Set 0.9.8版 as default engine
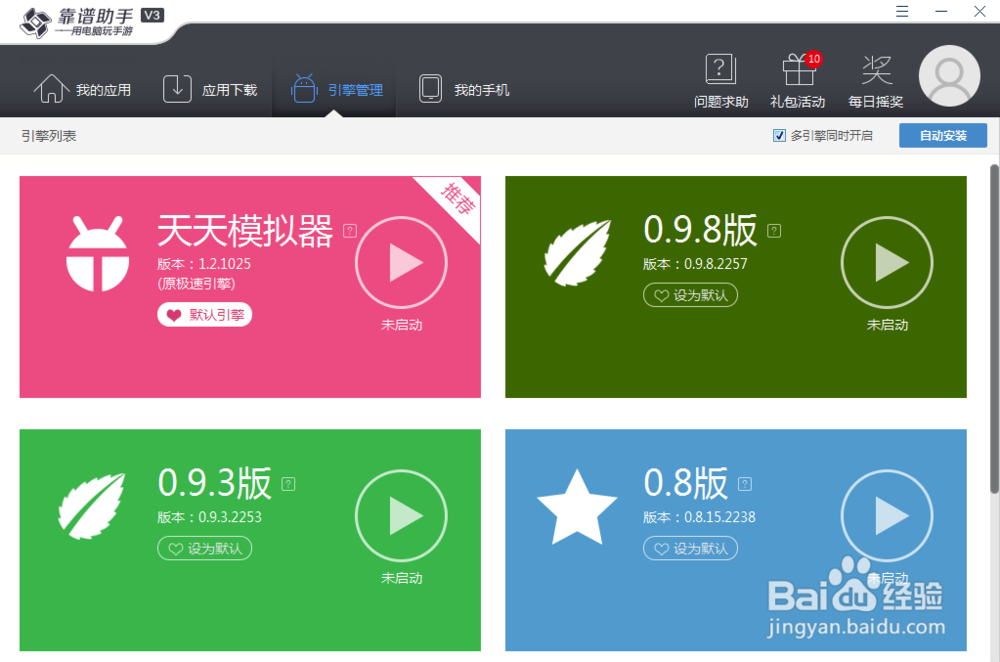The width and height of the screenshot is (1000, 662). click(x=691, y=295)
